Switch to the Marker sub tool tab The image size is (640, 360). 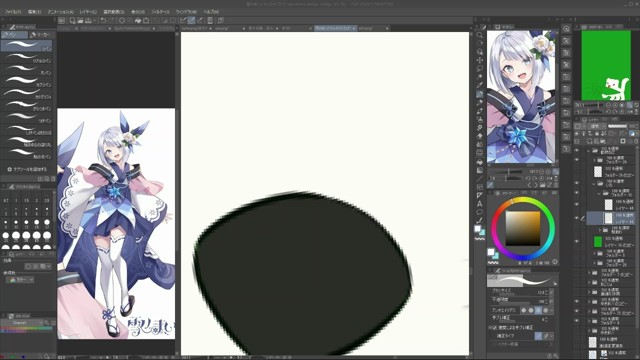point(40,35)
